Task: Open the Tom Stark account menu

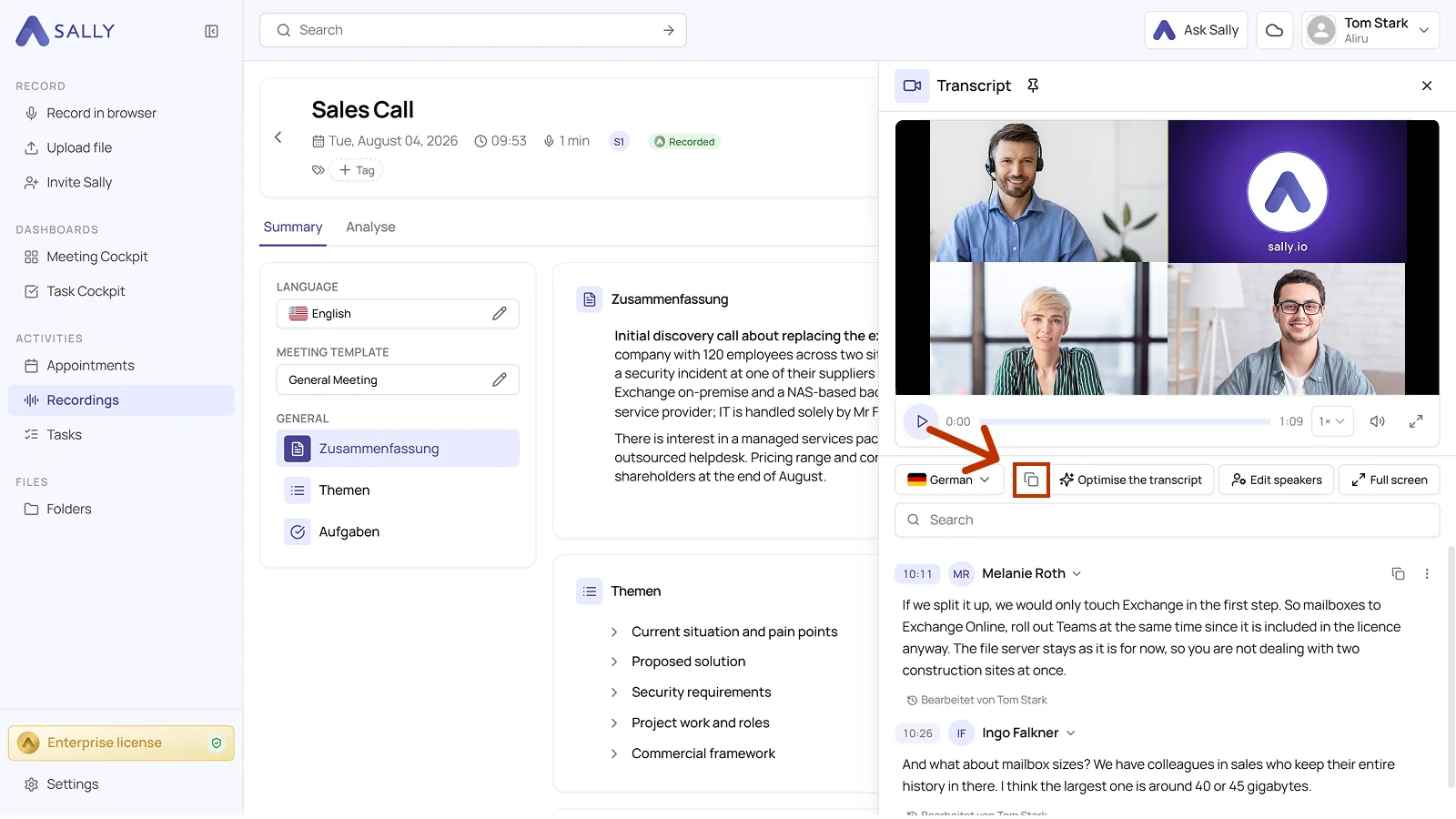Action: pyautogui.click(x=1370, y=30)
